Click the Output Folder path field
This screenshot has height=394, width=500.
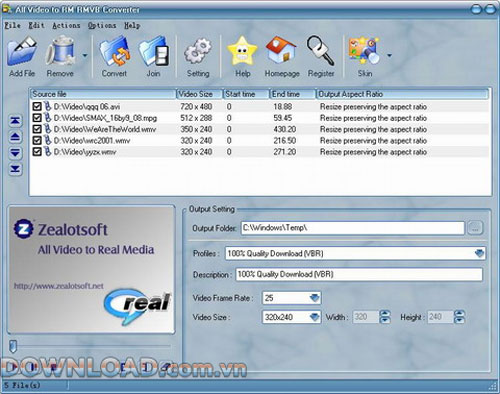tap(353, 228)
